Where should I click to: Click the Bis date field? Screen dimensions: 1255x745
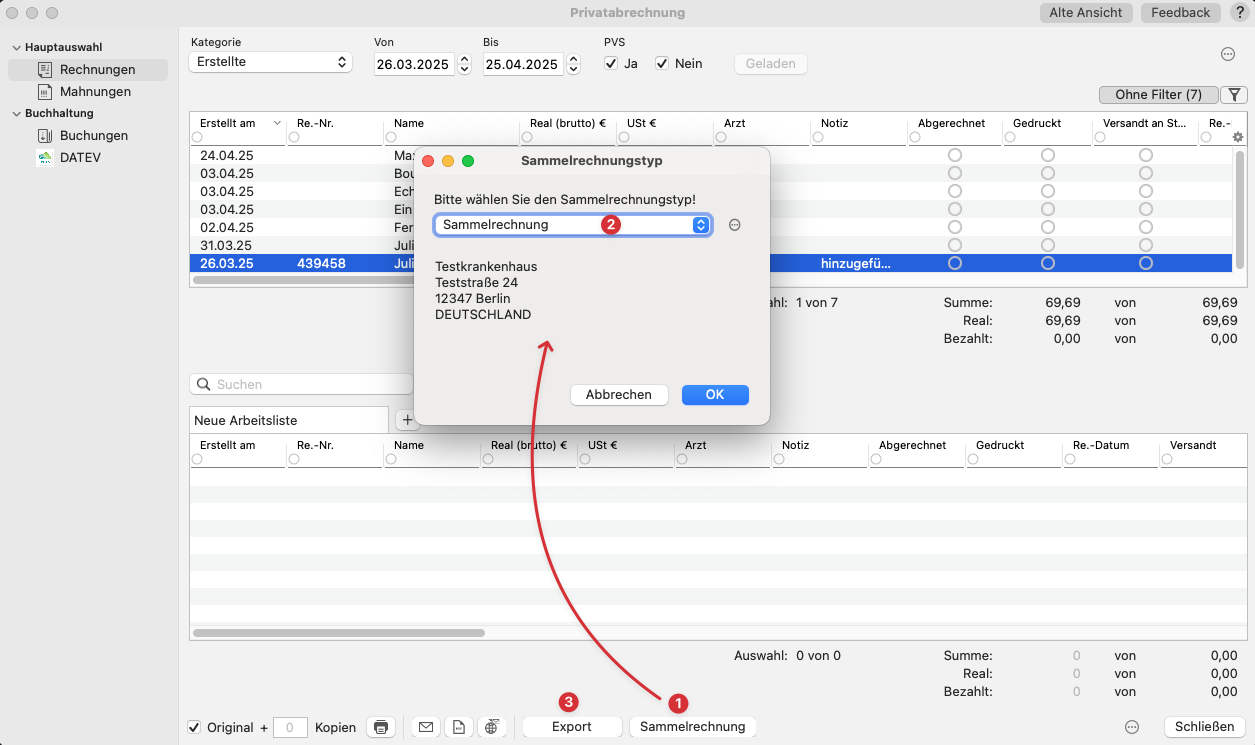(523, 64)
